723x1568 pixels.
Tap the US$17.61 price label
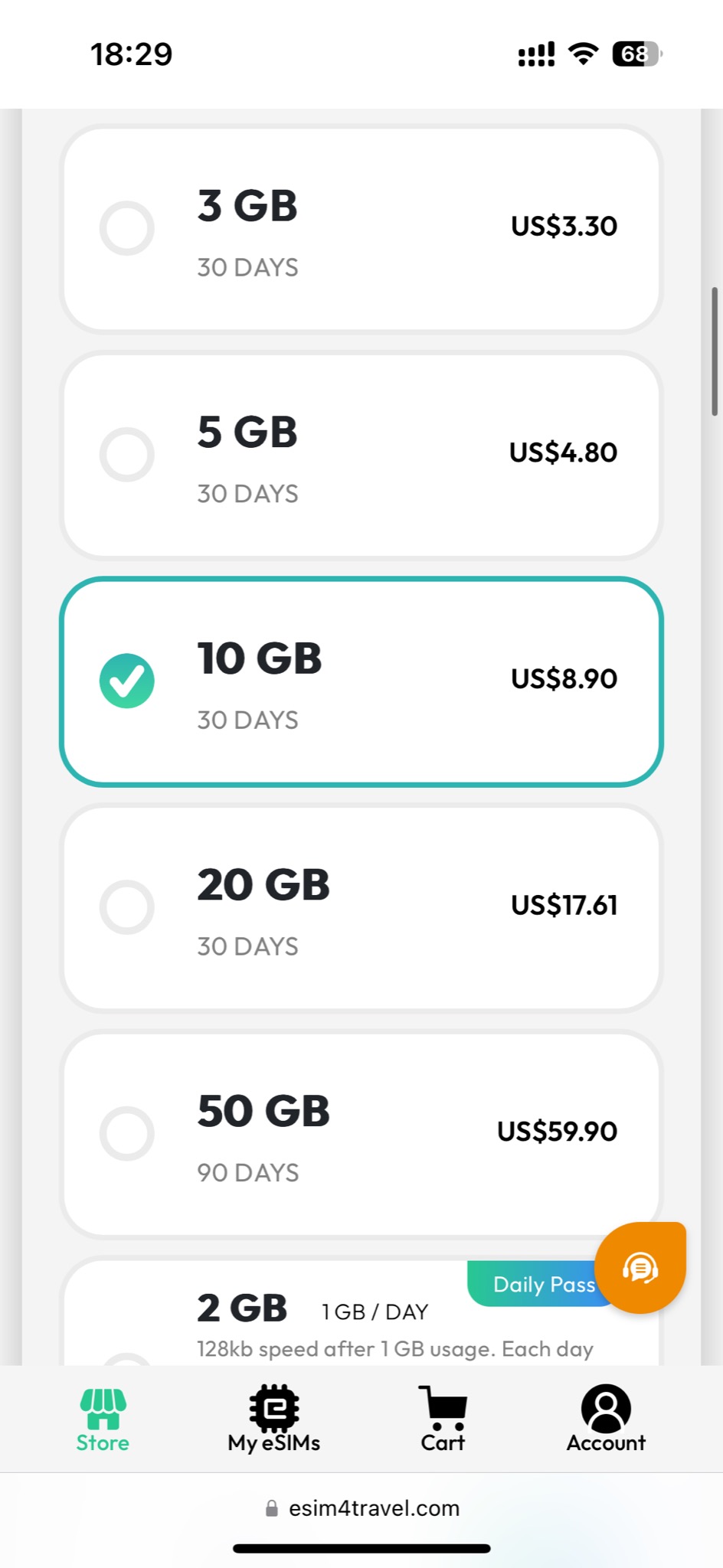click(x=564, y=905)
